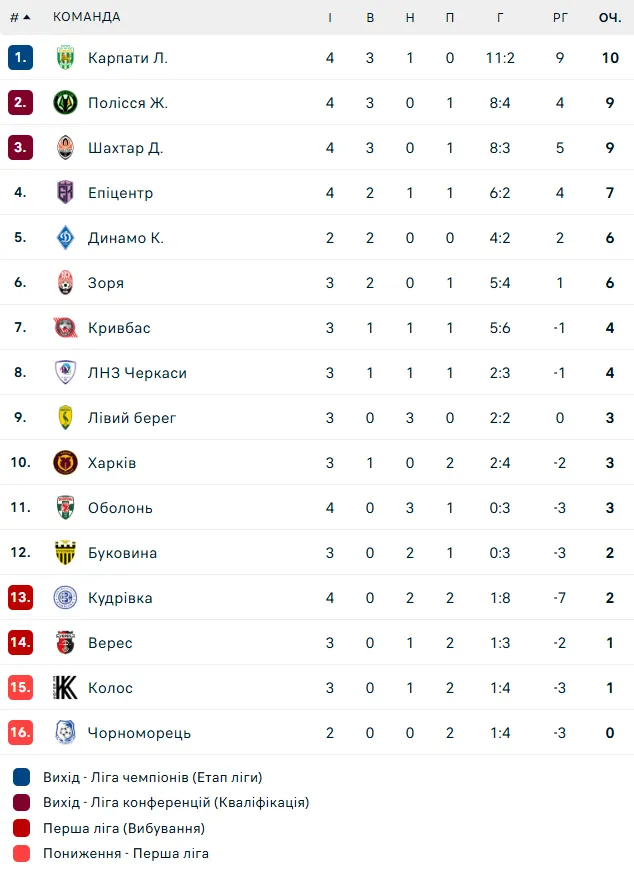Sort standings by ОЧ. points column
This screenshot has height=870, width=634.
(610, 17)
